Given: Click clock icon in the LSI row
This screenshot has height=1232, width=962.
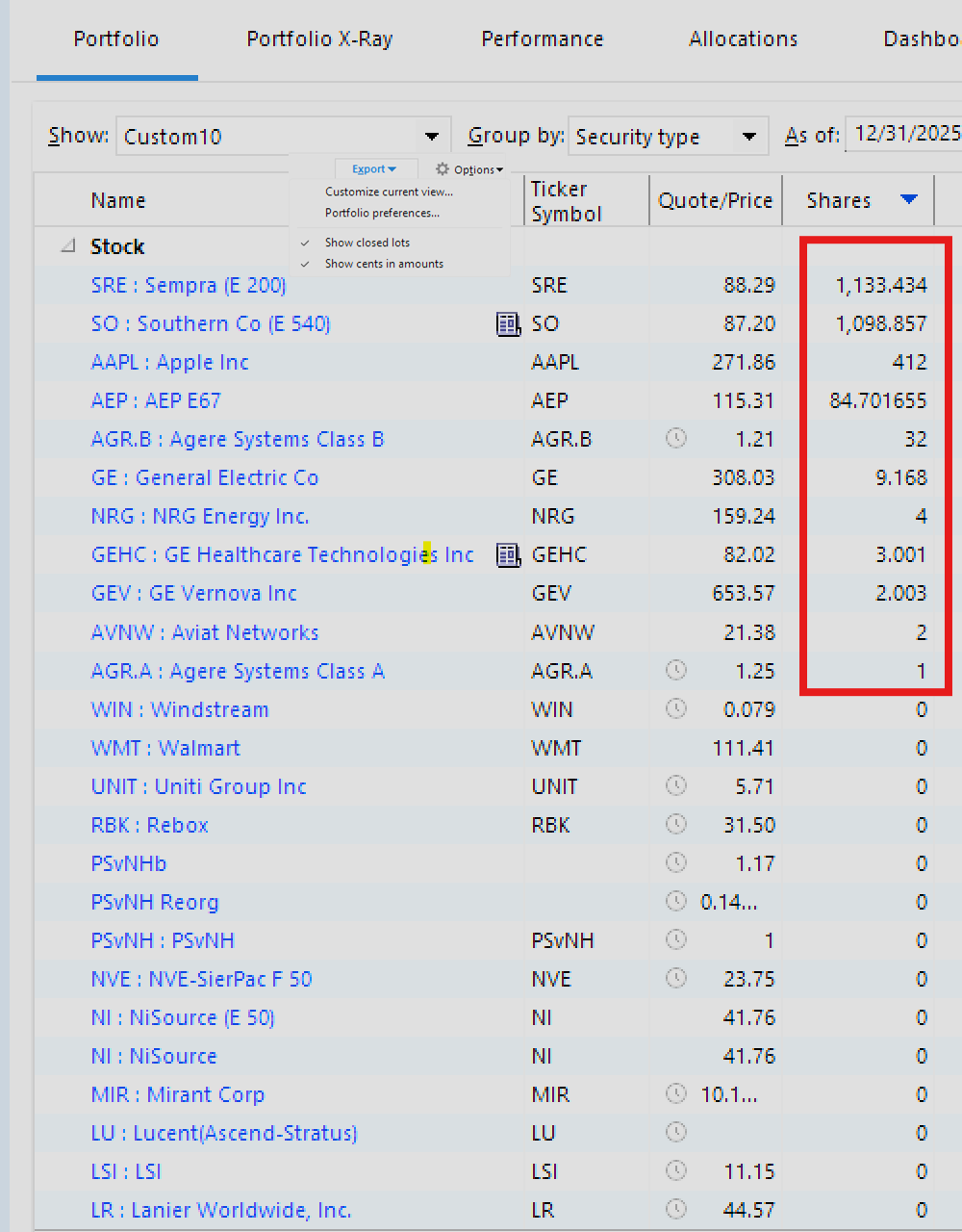Looking at the screenshot, I should [676, 1170].
